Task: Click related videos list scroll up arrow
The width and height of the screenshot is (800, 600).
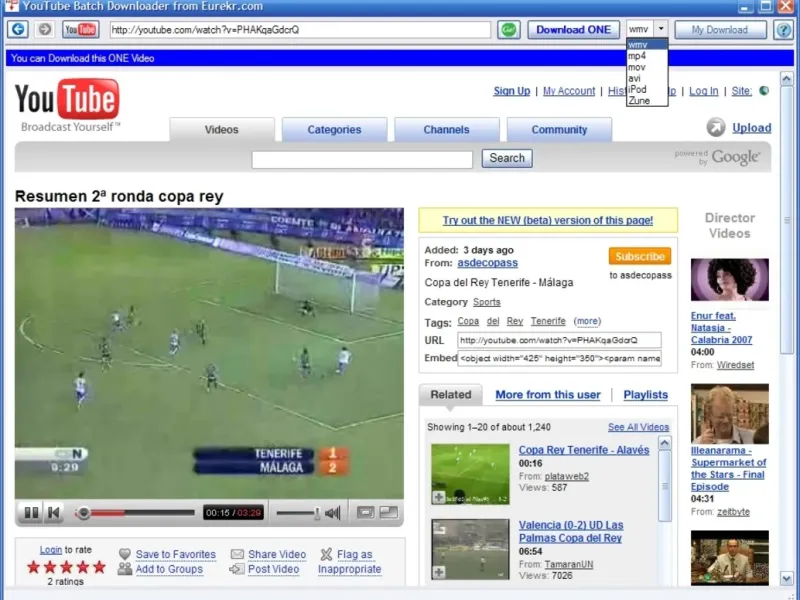Action: (x=664, y=443)
